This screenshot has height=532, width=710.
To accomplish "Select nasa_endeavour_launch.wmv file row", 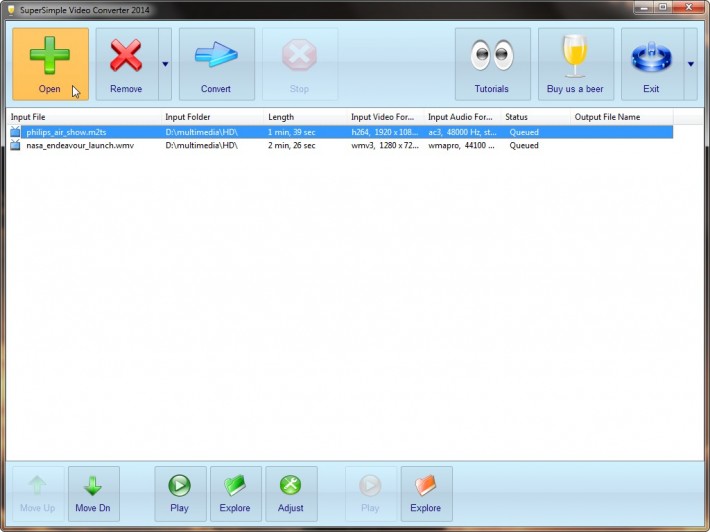I will point(340,145).
